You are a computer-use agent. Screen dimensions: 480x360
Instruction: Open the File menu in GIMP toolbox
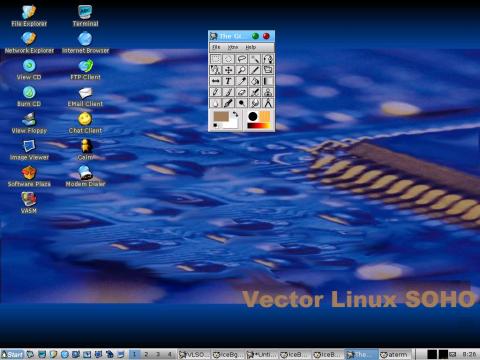216,47
